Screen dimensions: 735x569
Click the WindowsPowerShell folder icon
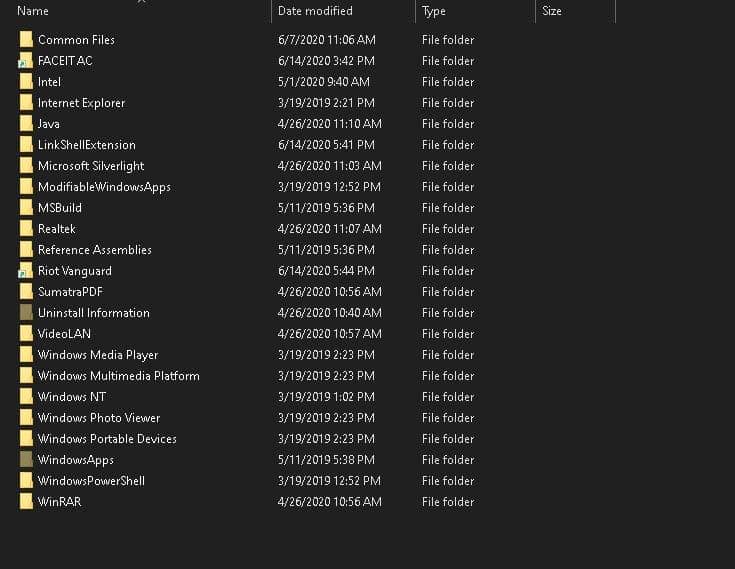coord(26,480)
